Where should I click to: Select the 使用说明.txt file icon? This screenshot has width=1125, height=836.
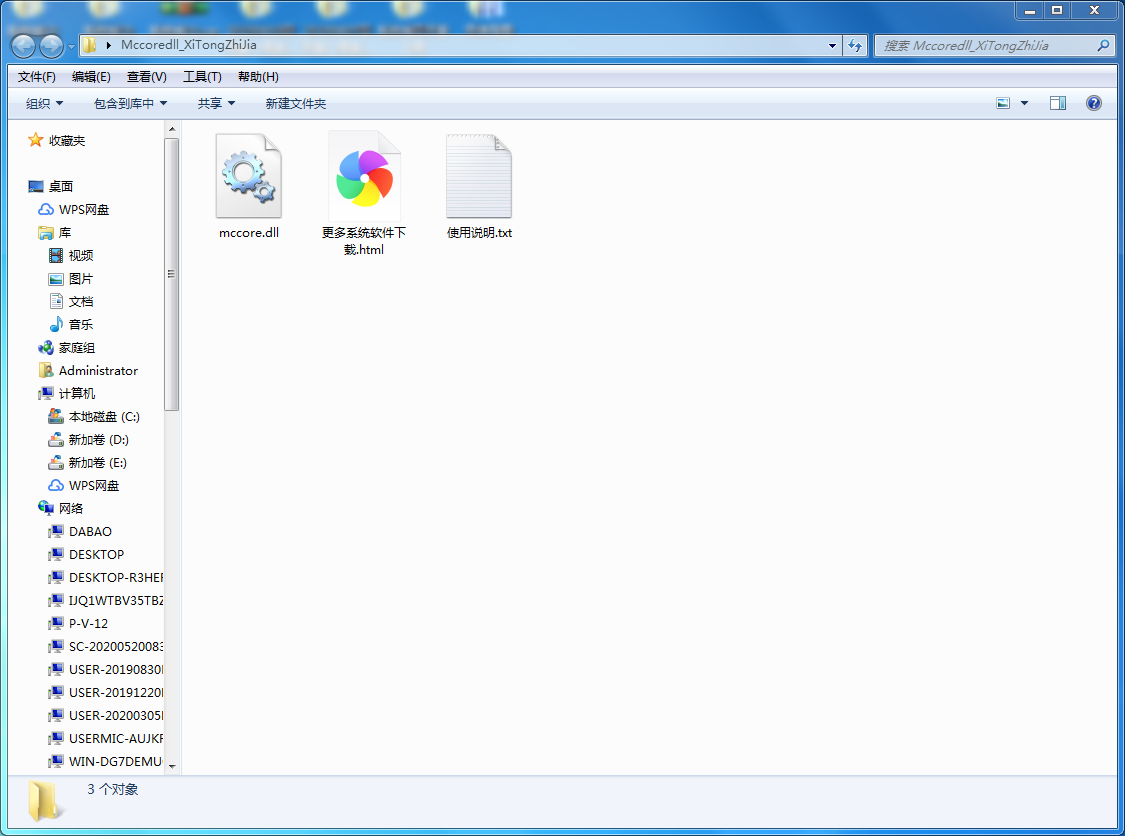pyautogui.click(x=479, y=176)
